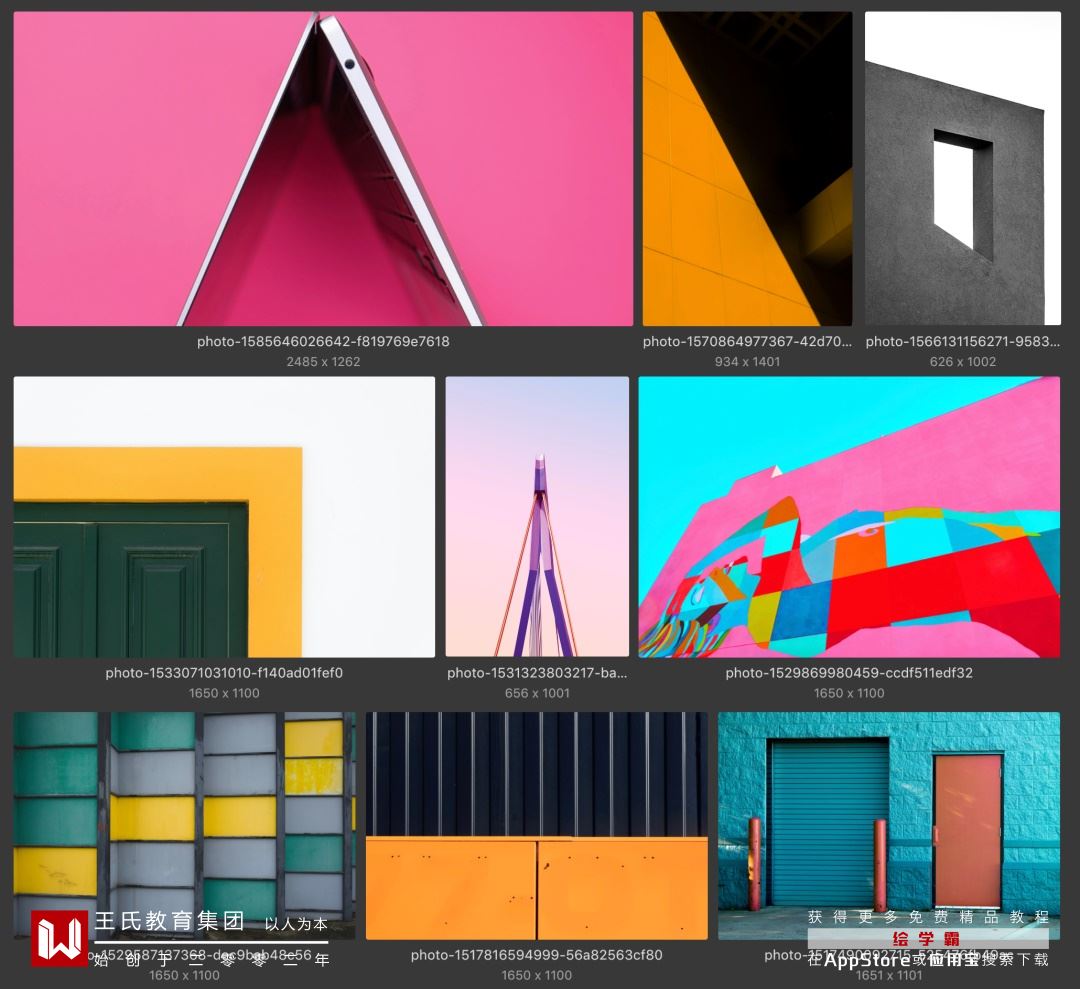Click the 2485 x 1262 dimensions label
Image resolution: width=1080 pixels, height=989 pixels.
(323, 362)
